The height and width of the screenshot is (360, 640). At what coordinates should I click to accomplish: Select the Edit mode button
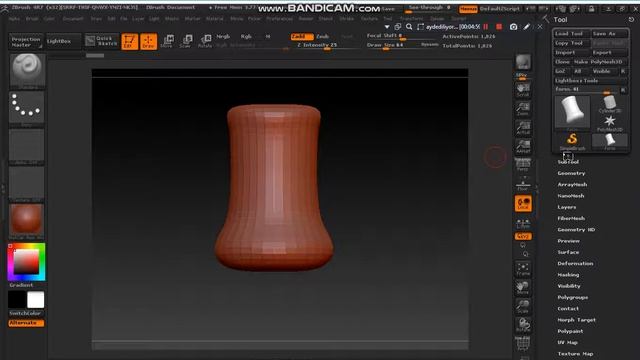pos(129,42)
